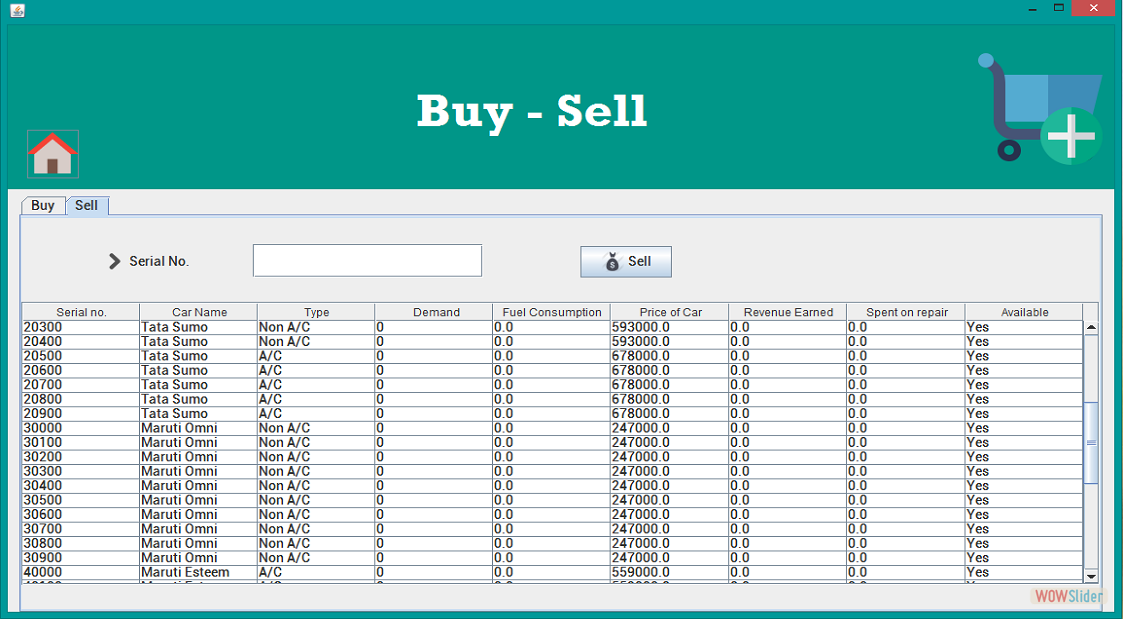Image resolution: width=1123 pixels, height=619 pixels.
Task: Select serial number 30900 cell
Action: tap(81, 557)
